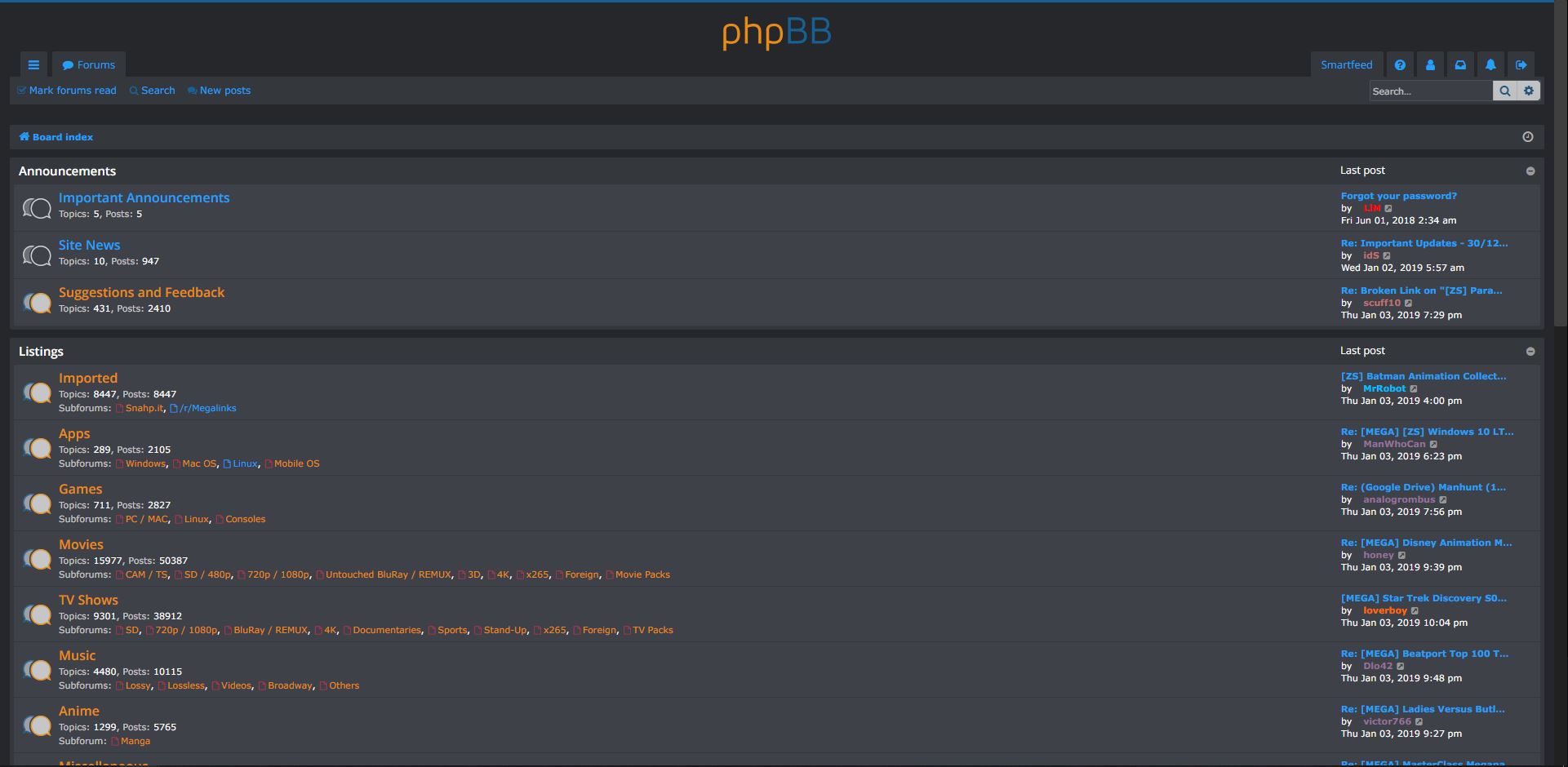Screen dimensions: 1568x767
Task: View latest post icon beside LIM
Action: point(1388,209)
